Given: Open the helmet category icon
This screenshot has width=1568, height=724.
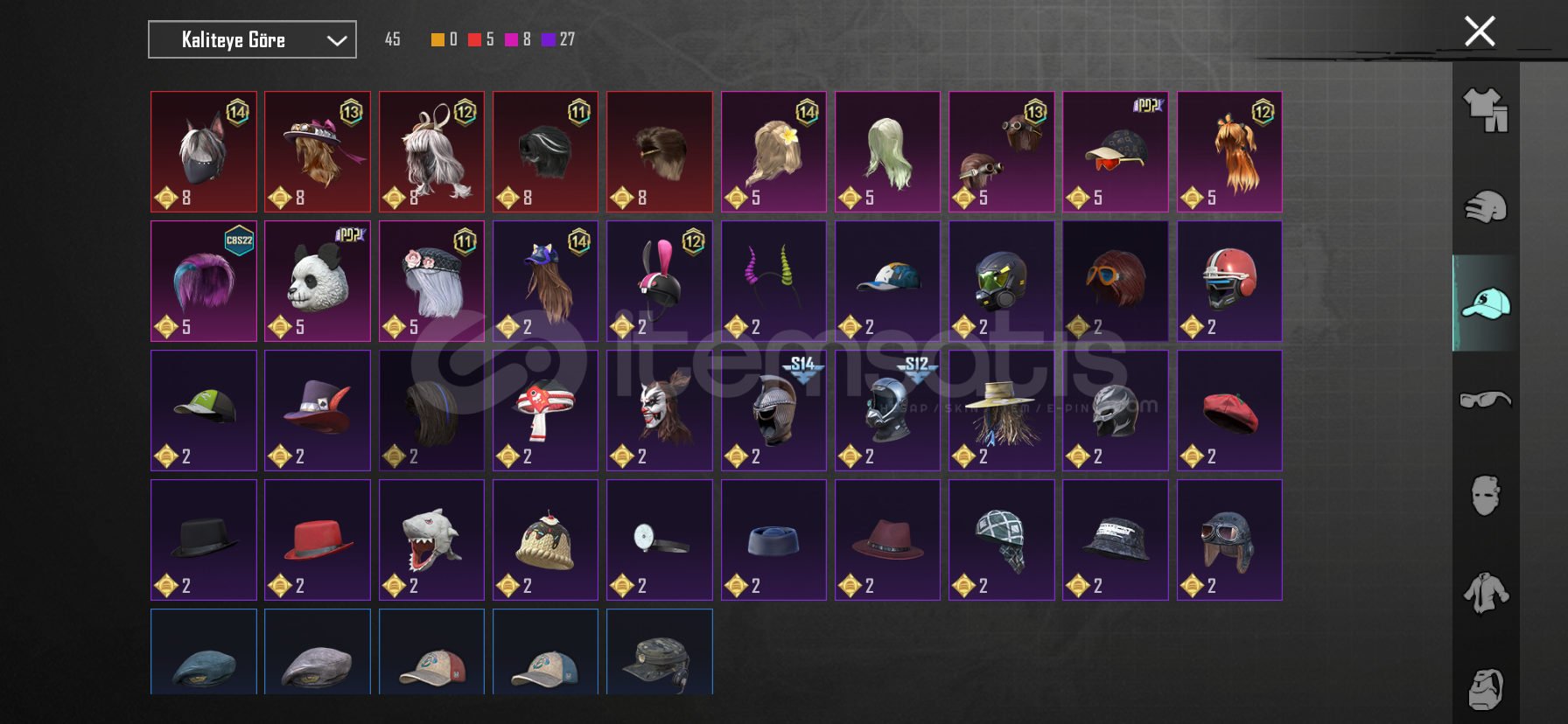Looking at the screenshot, I should [x=1486, y=207].
